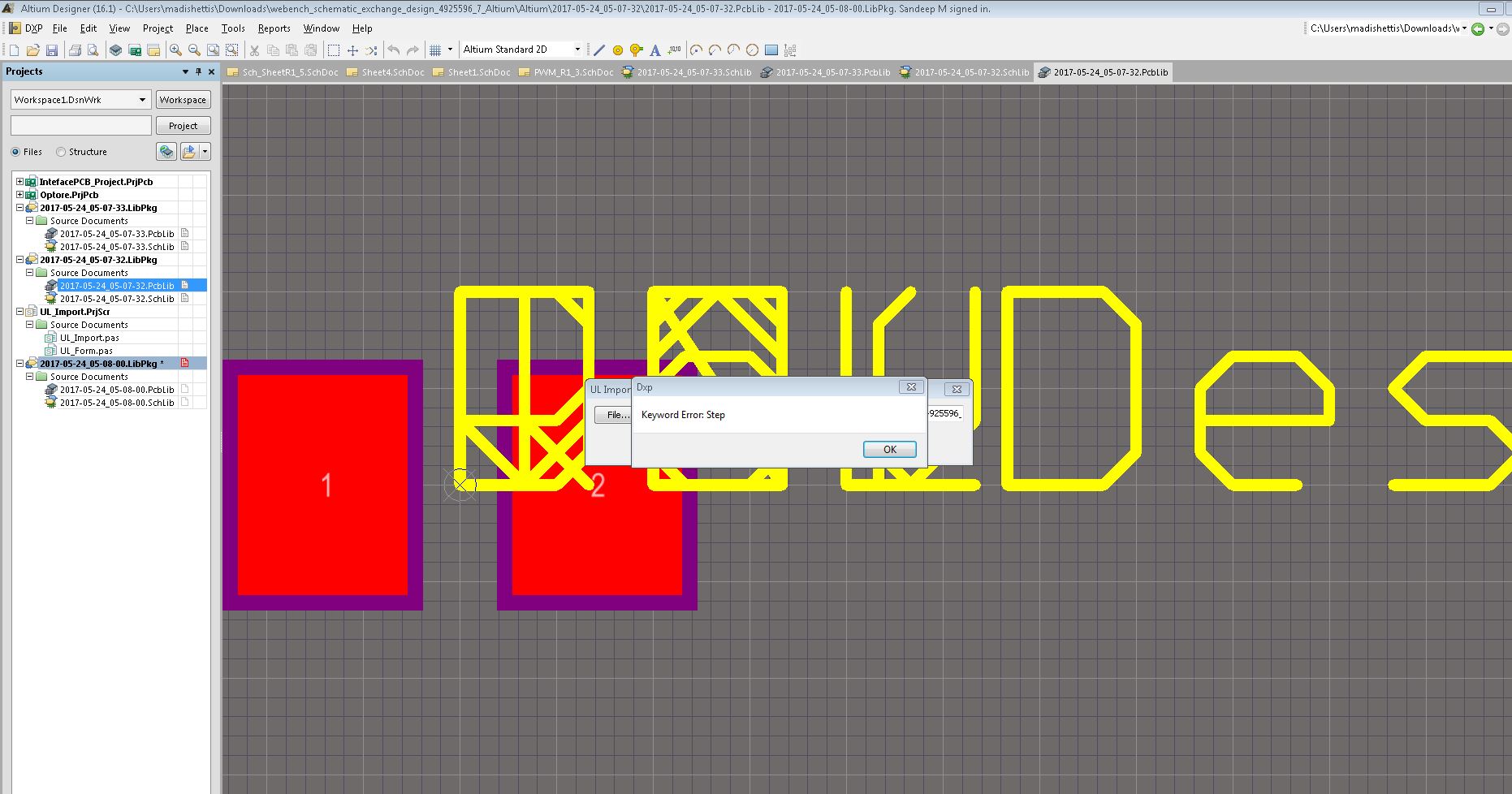This screenshot has height=794, width=1512.
Task: Open Print Preview from toolbar
Action: click(x=93, y=50)
